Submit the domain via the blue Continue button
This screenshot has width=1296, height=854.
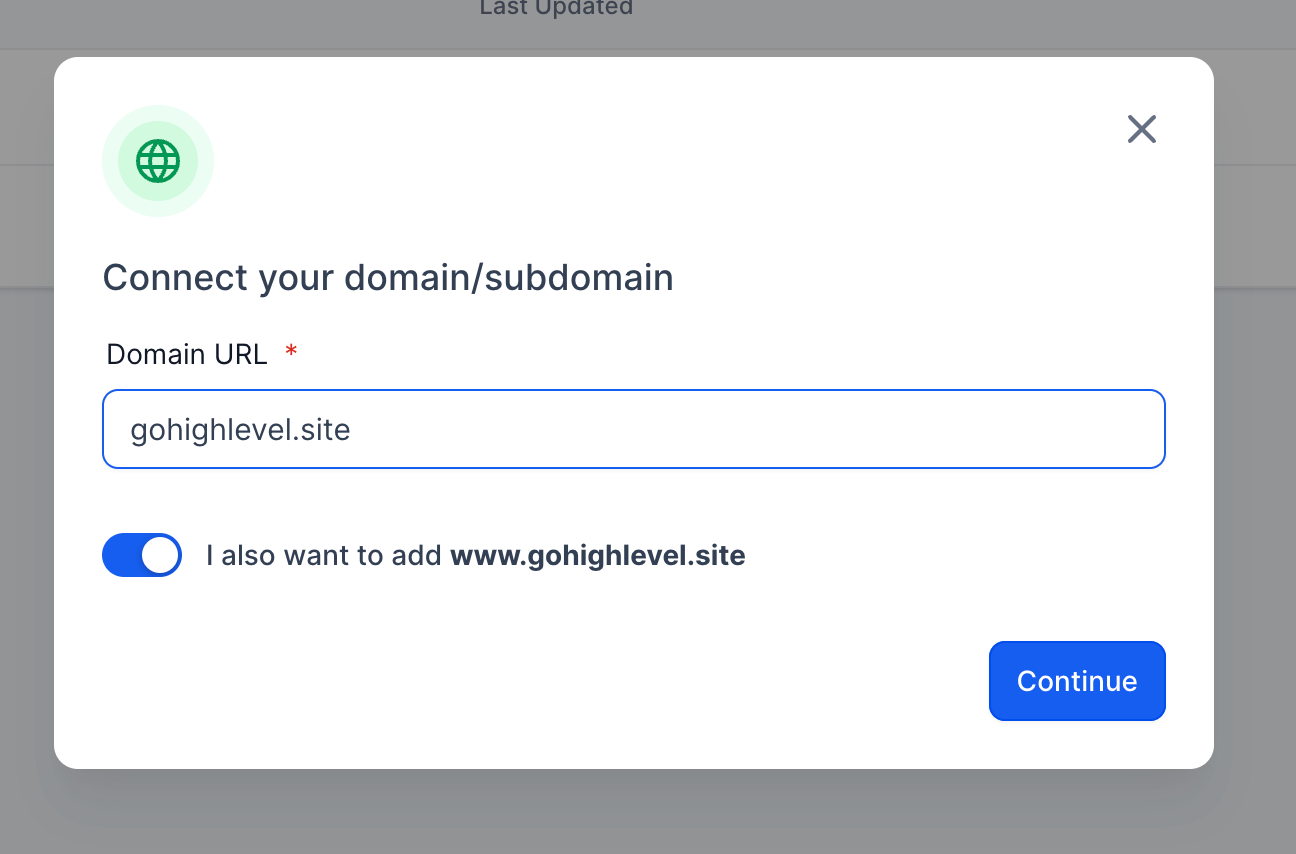1077,681
